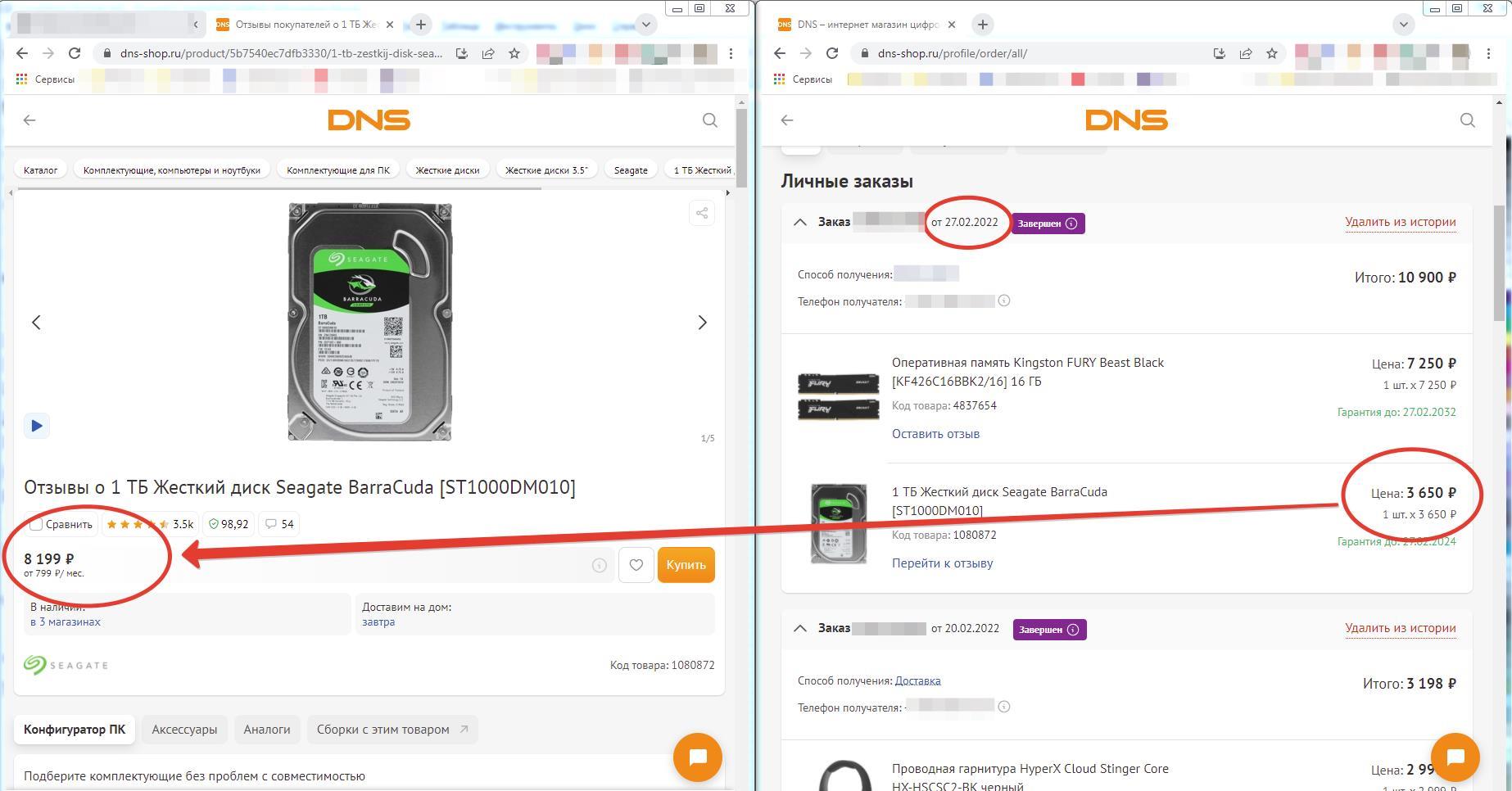The height and width of the screenshot is (791, 1512).
Task: Switch to the Аналоги tab
Action: (267, 730)
